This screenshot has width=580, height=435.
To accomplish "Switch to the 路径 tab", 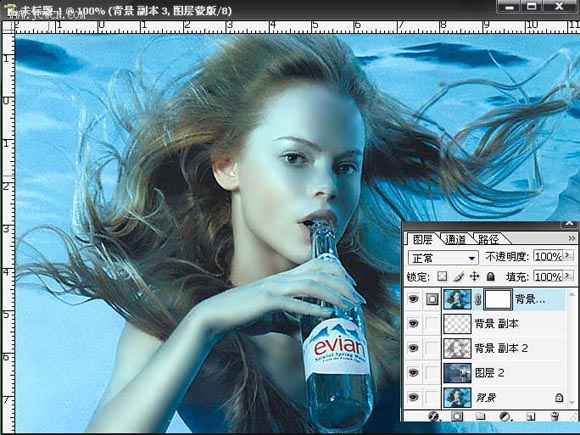I will click(x=488, y=239).
